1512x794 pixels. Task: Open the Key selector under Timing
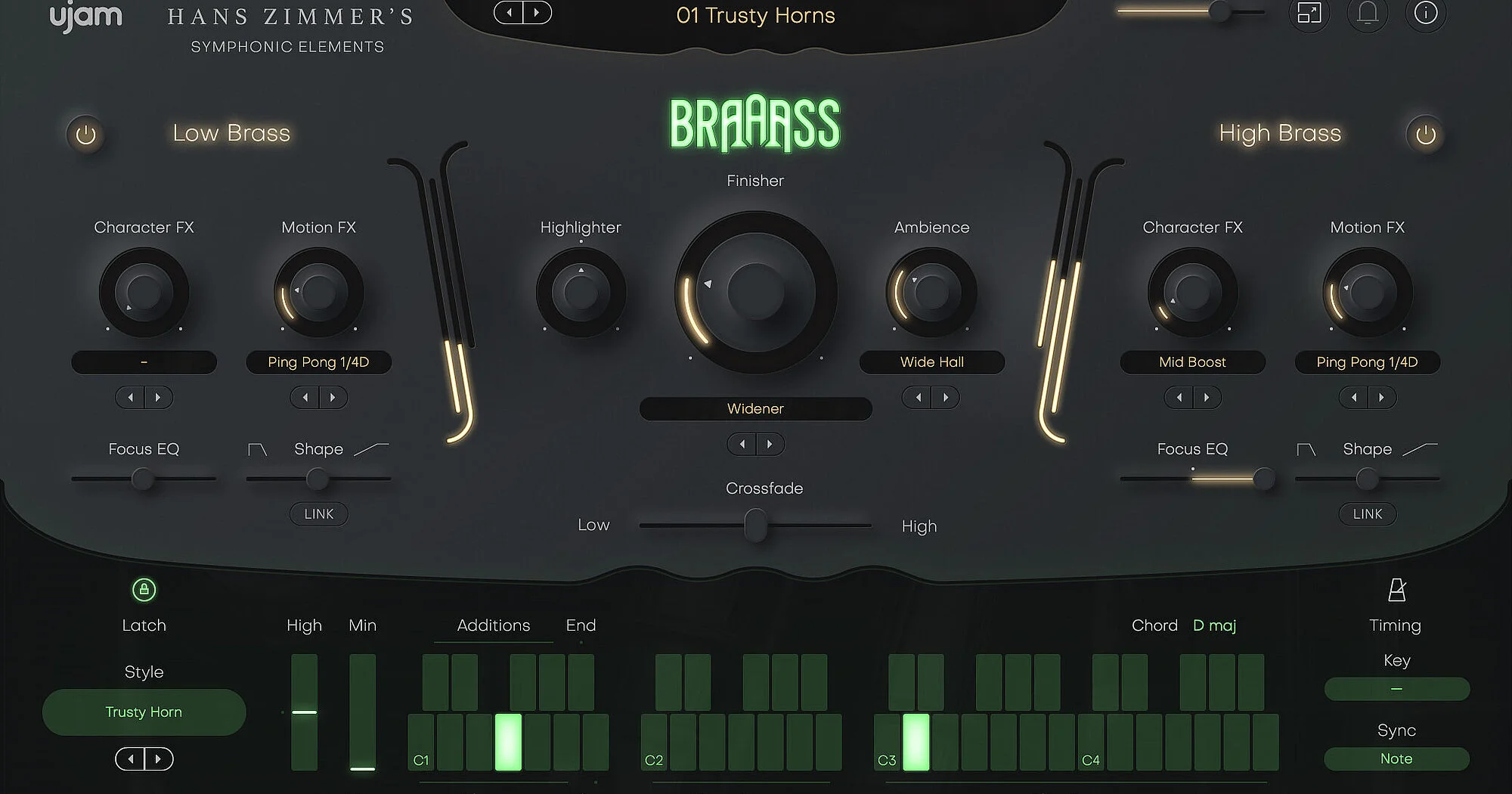(x=1396, y=689)
